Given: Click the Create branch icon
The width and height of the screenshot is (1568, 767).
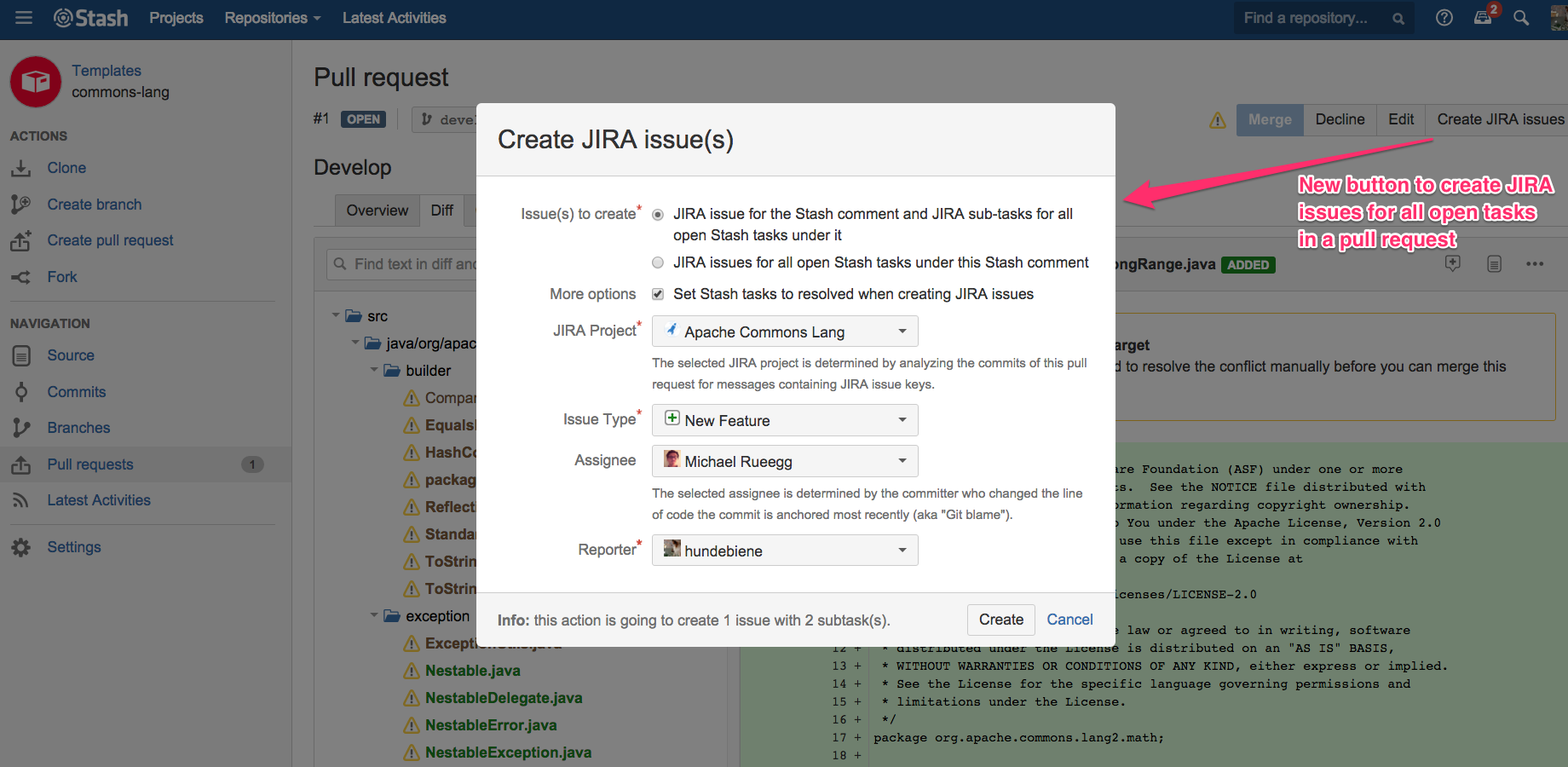Looking at the screenshot, I should pyautogui.click(x=20, y=205).
